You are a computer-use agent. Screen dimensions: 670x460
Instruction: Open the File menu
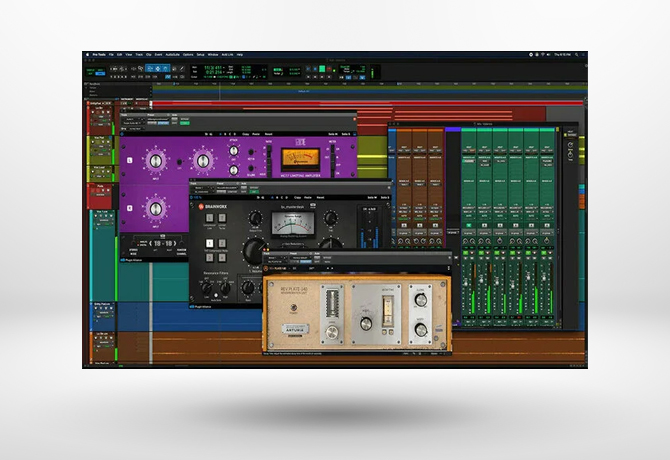pos(111,55)
